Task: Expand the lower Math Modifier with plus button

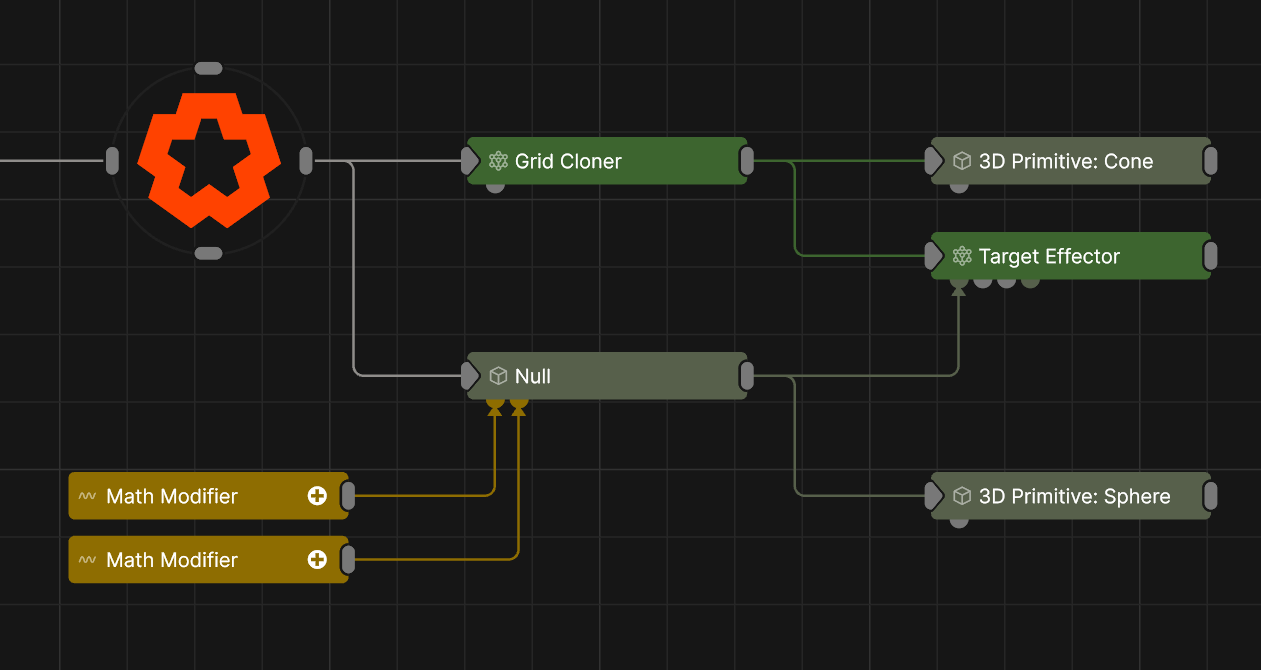Action: point(317,560)
